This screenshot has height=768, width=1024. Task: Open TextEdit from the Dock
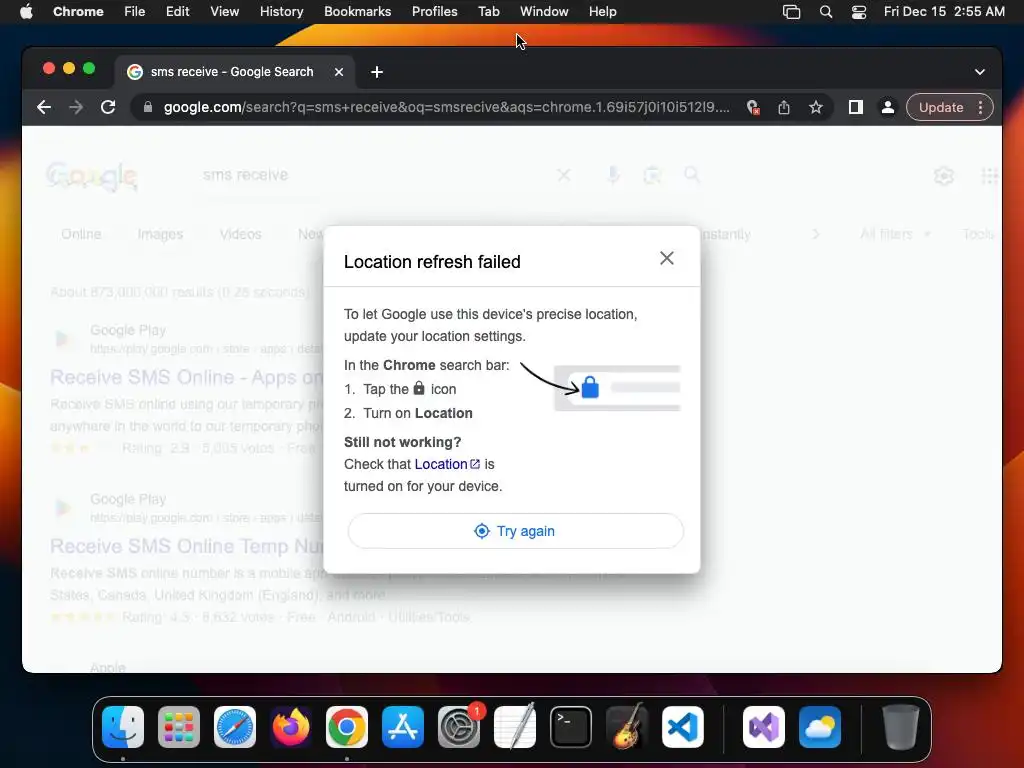515,727
